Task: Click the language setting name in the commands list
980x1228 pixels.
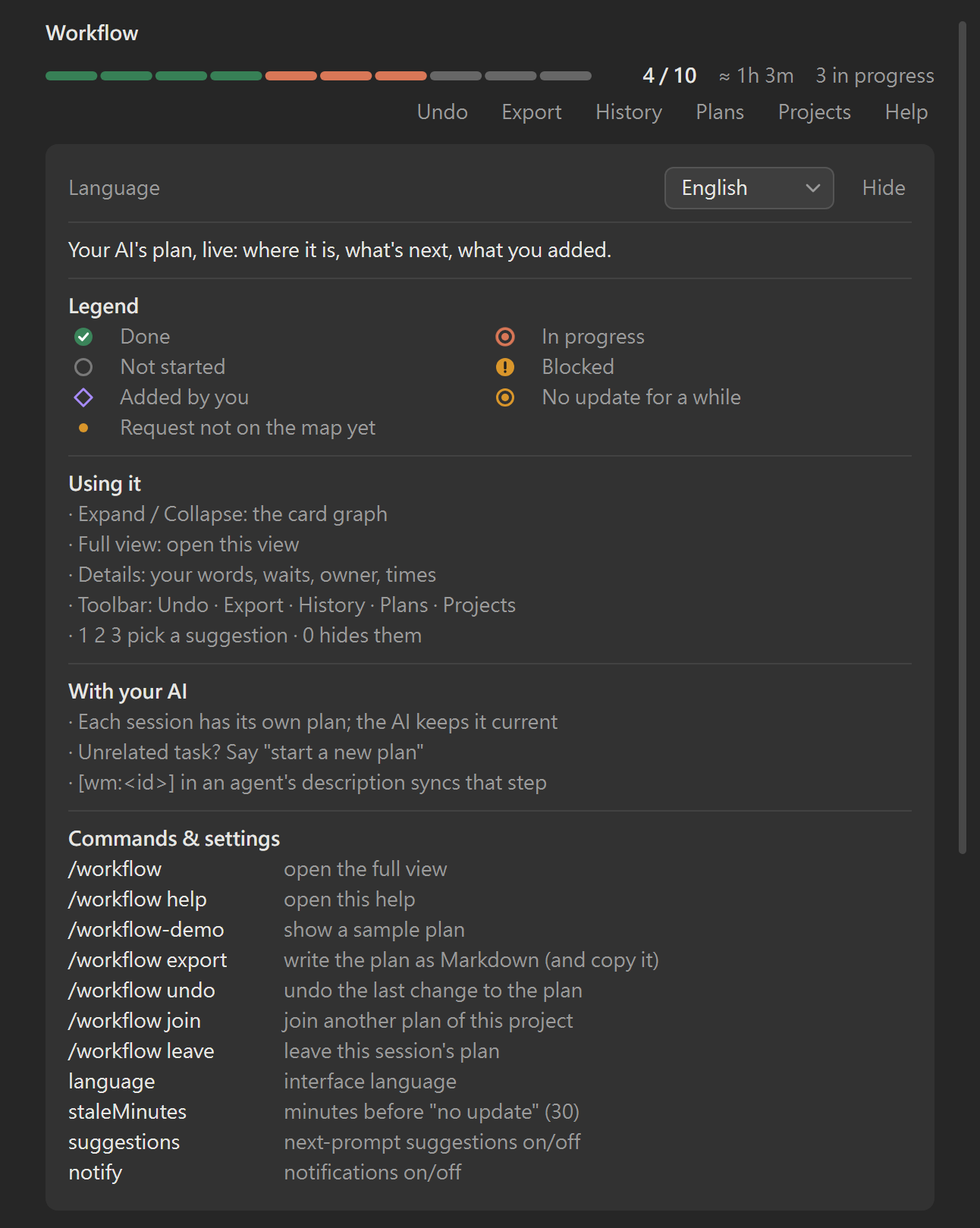Action: pos(112,1082)
